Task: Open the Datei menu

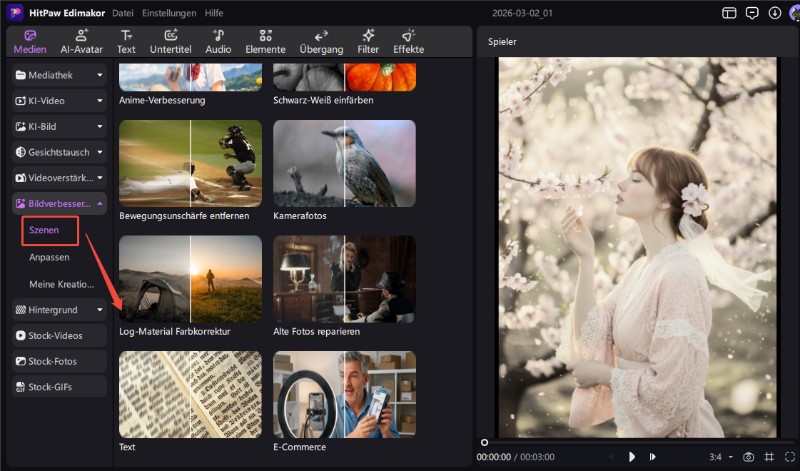Action: click(x=123, y=13)
